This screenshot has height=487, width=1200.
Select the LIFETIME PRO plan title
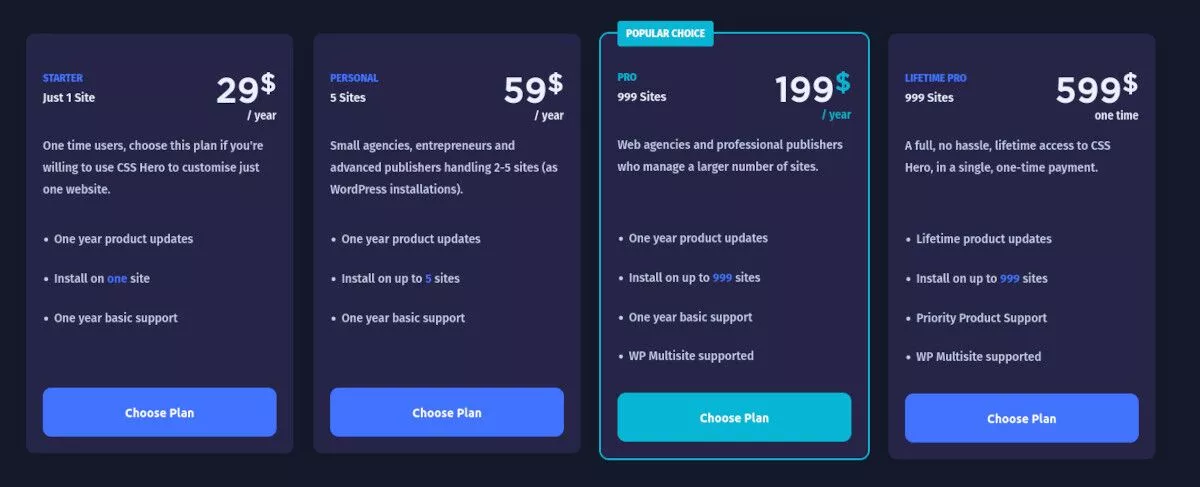[x=936, y=78]
